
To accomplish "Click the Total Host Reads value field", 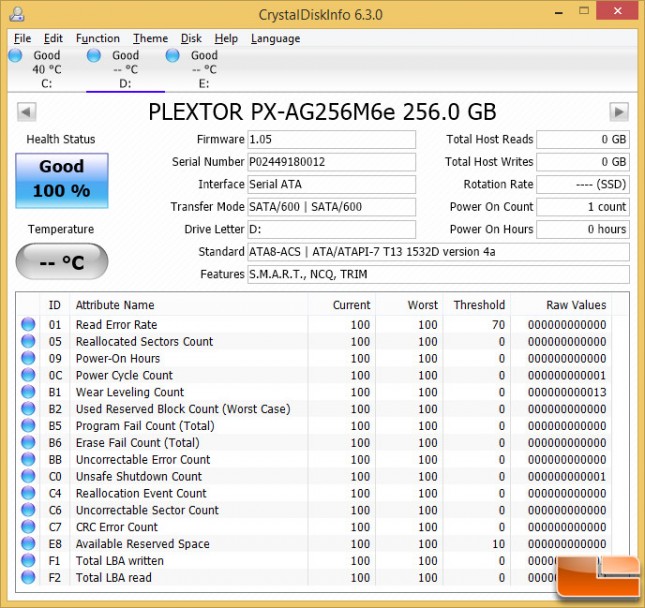I will pos(583,139).
